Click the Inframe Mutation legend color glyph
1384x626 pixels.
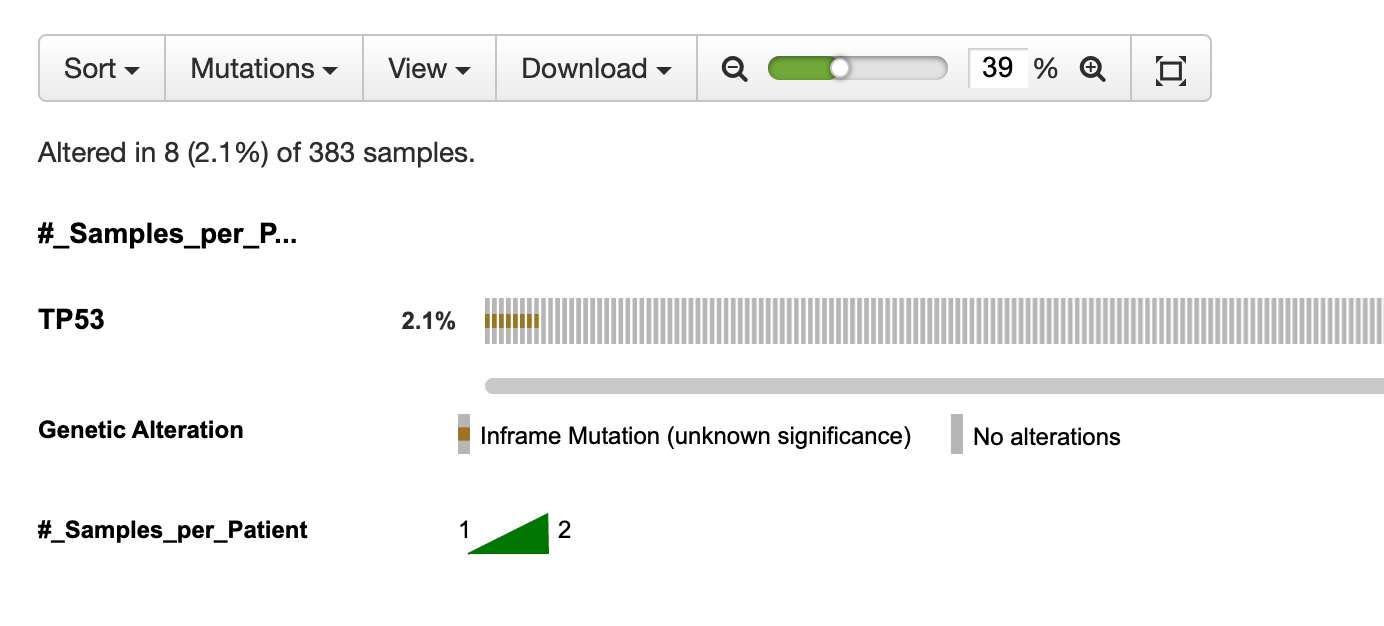[x=463, y=435]
